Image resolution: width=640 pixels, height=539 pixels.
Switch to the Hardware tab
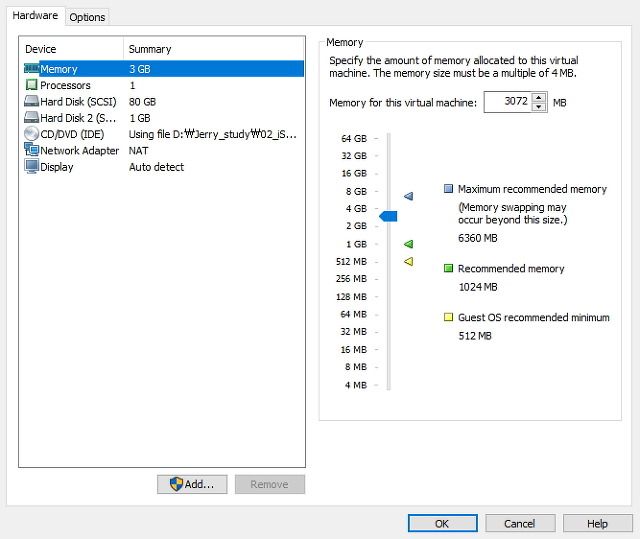point(35,16)
